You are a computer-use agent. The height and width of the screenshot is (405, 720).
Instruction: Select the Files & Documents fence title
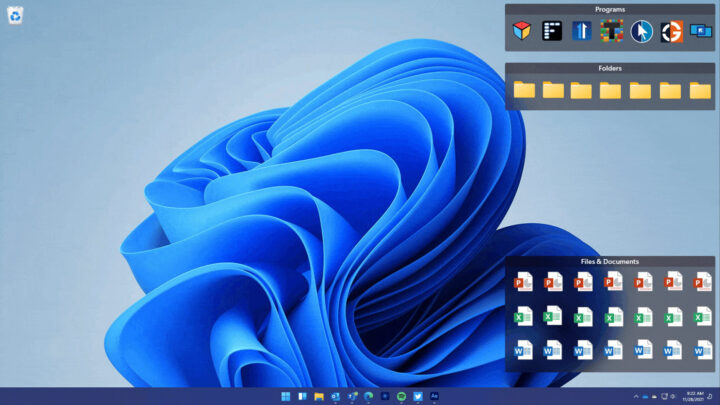click(610, 261)
